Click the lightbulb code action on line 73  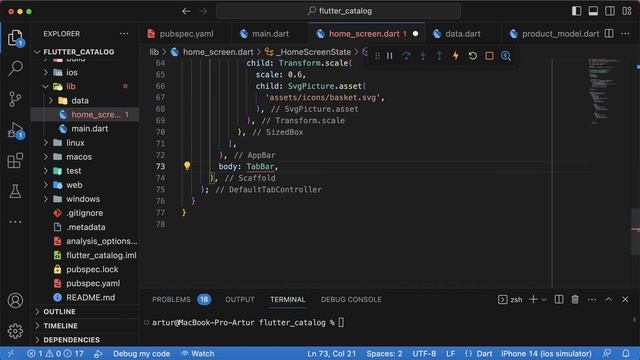[x=187, y=166]
